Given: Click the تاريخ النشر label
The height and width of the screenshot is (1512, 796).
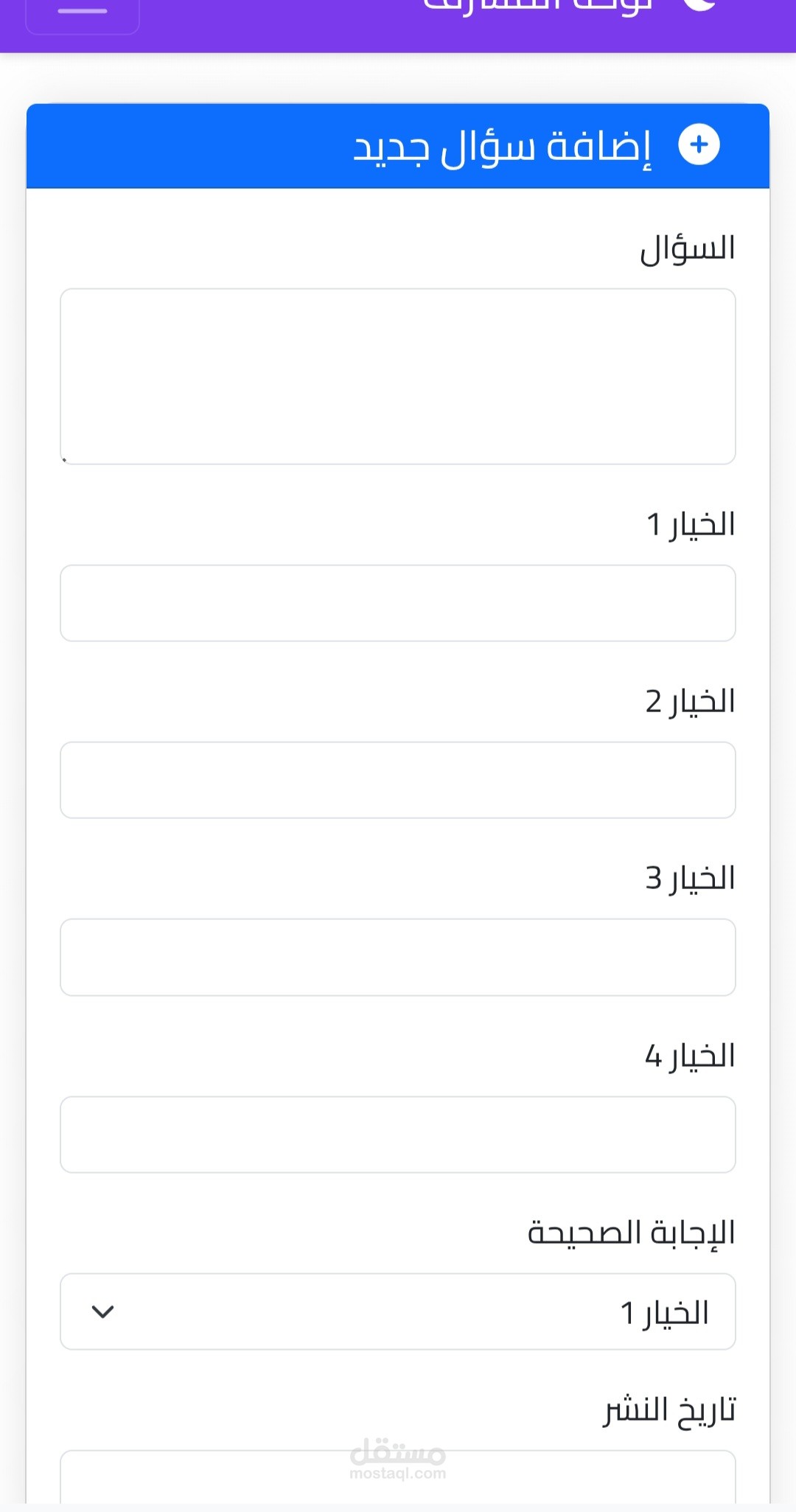Looking at the screenshot, I should 670,1410.
